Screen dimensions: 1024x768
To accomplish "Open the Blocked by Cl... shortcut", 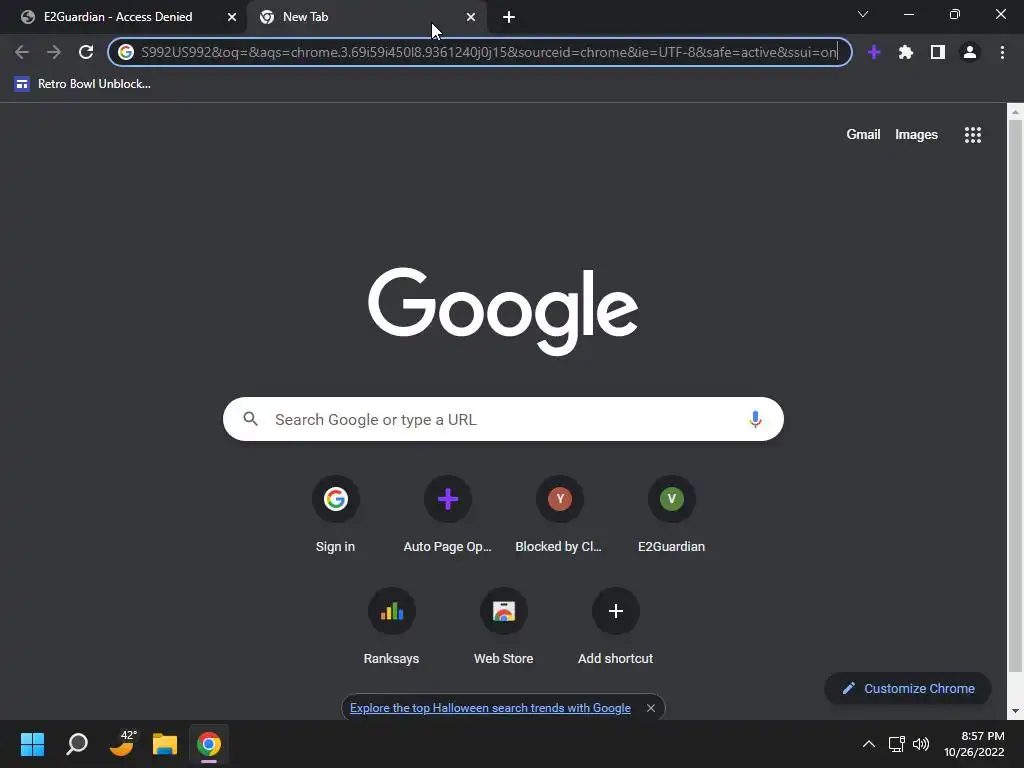I will pyautogui.click(x=559, y=515).
